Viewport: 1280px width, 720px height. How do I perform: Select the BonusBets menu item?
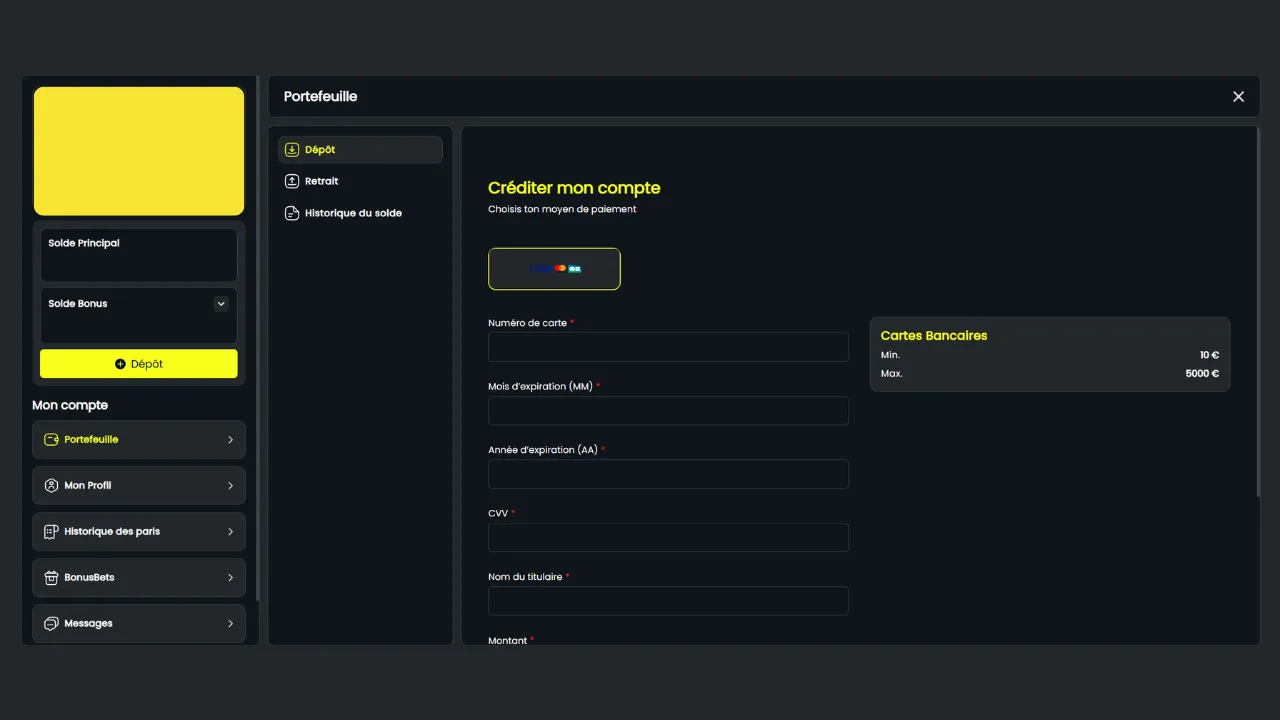tap(139, 578)
